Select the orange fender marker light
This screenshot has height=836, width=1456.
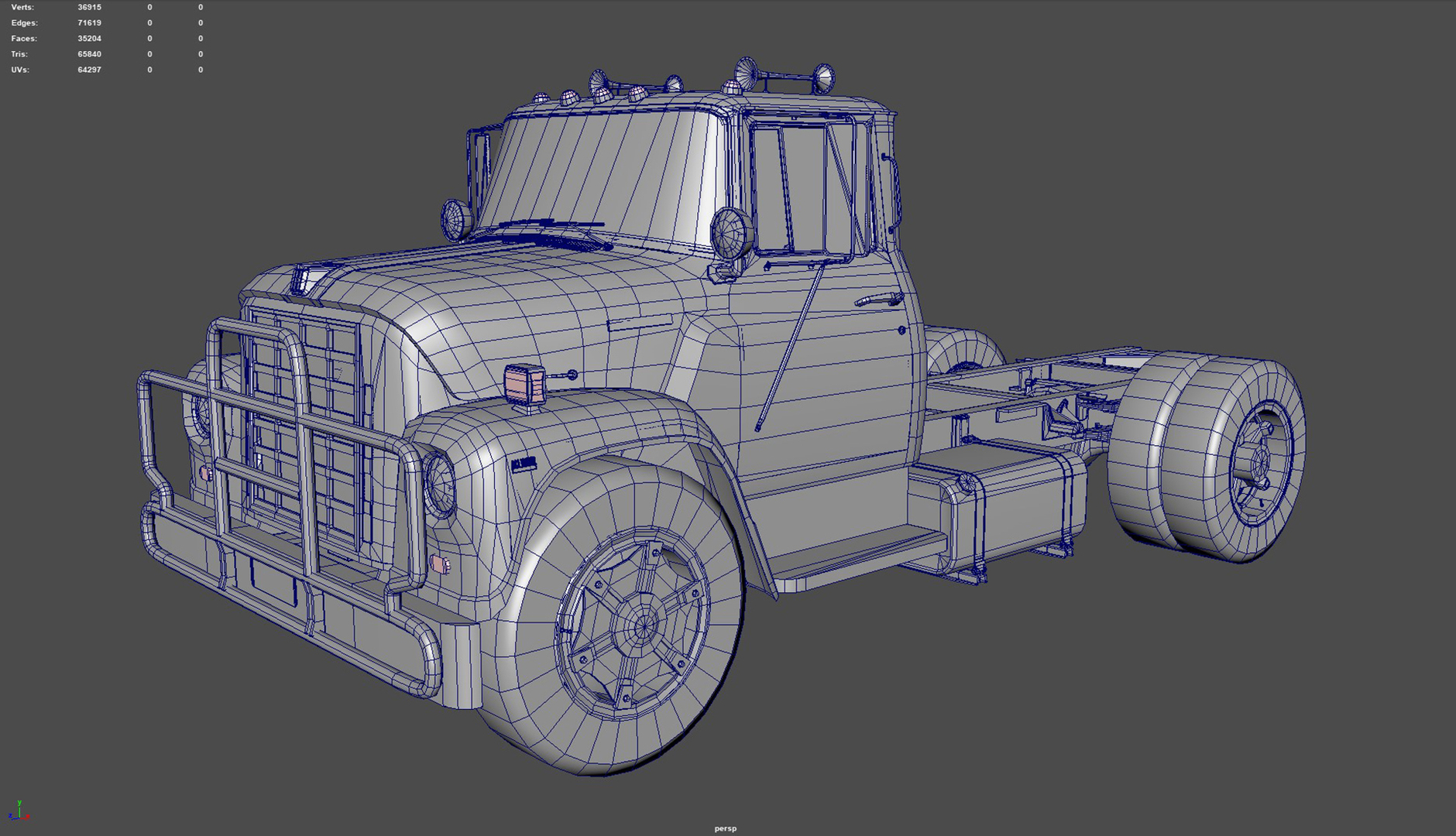(x=526, y=384)
